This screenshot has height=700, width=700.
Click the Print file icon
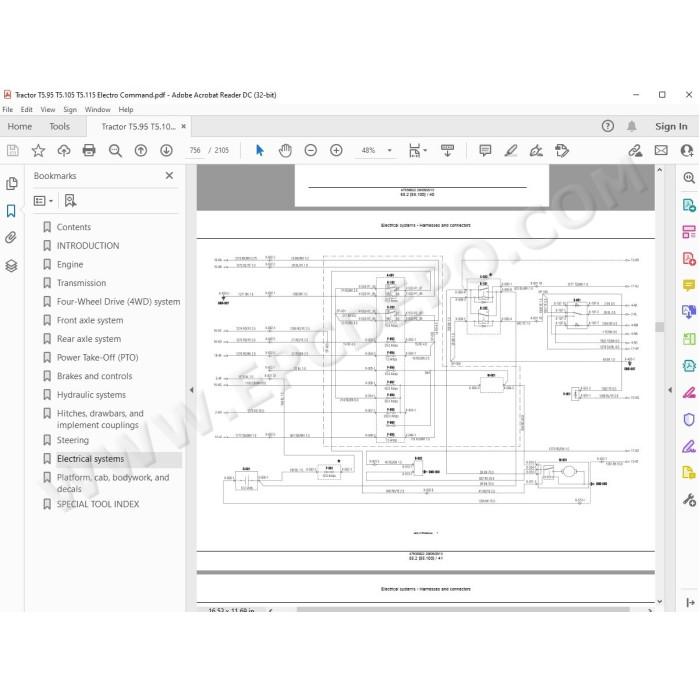tap(89, 150)
